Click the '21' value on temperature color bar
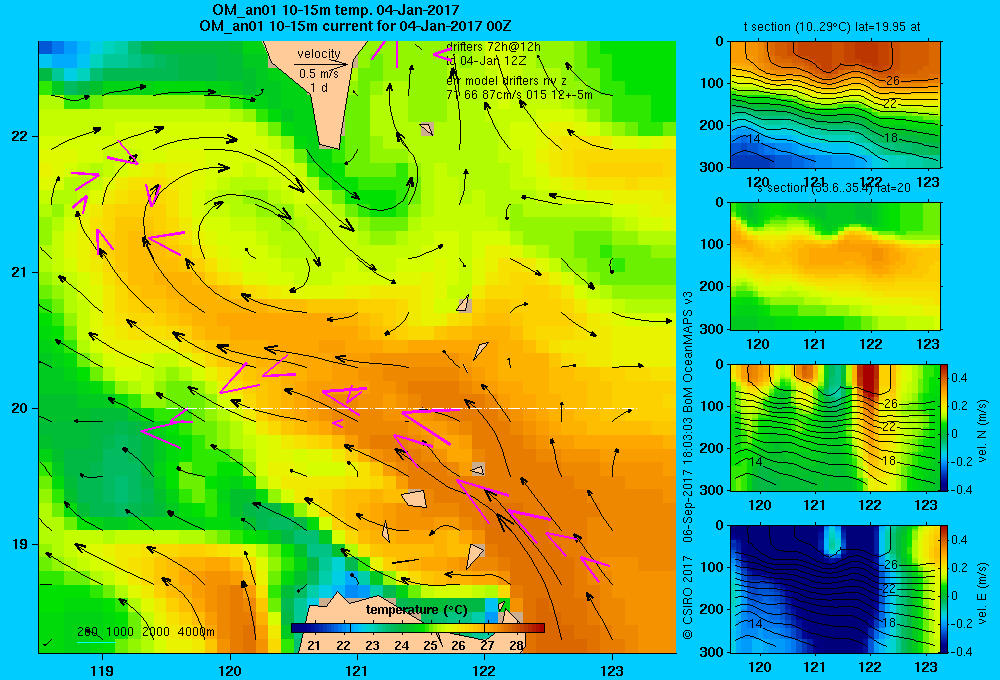 click(x=314, y=645)
